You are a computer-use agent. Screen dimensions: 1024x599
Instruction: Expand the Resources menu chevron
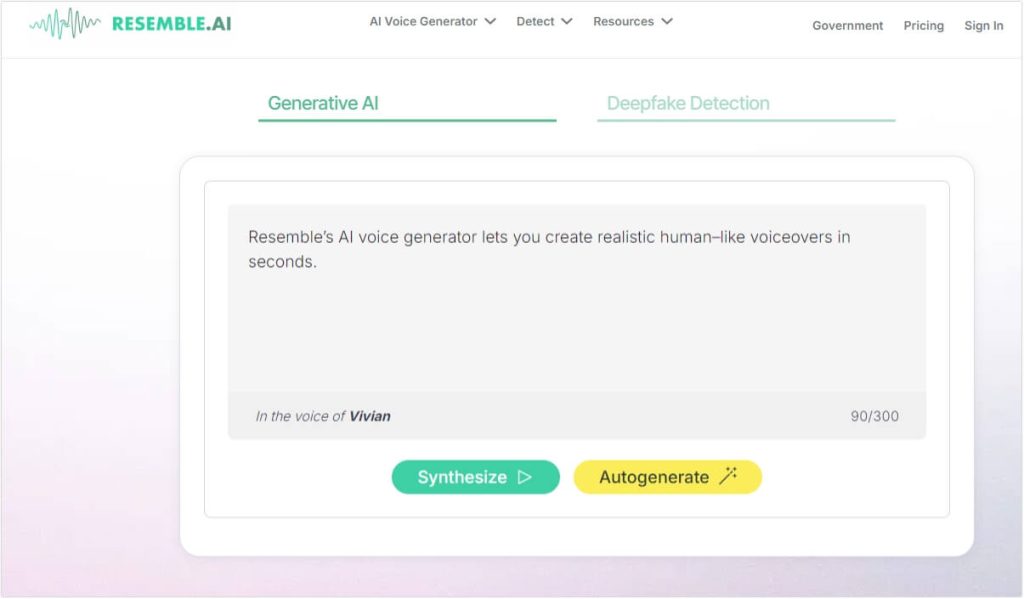pyautogui.click(x=667, y=21)
